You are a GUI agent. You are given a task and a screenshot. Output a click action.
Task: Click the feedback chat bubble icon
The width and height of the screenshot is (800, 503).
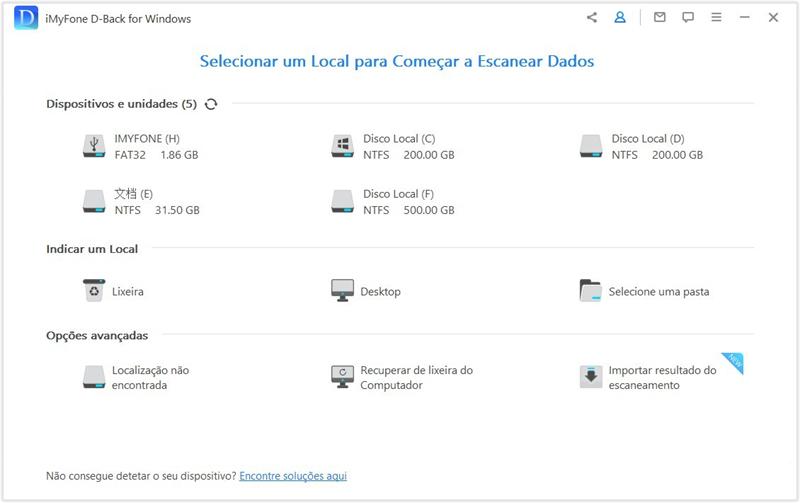tap(687, 18)
